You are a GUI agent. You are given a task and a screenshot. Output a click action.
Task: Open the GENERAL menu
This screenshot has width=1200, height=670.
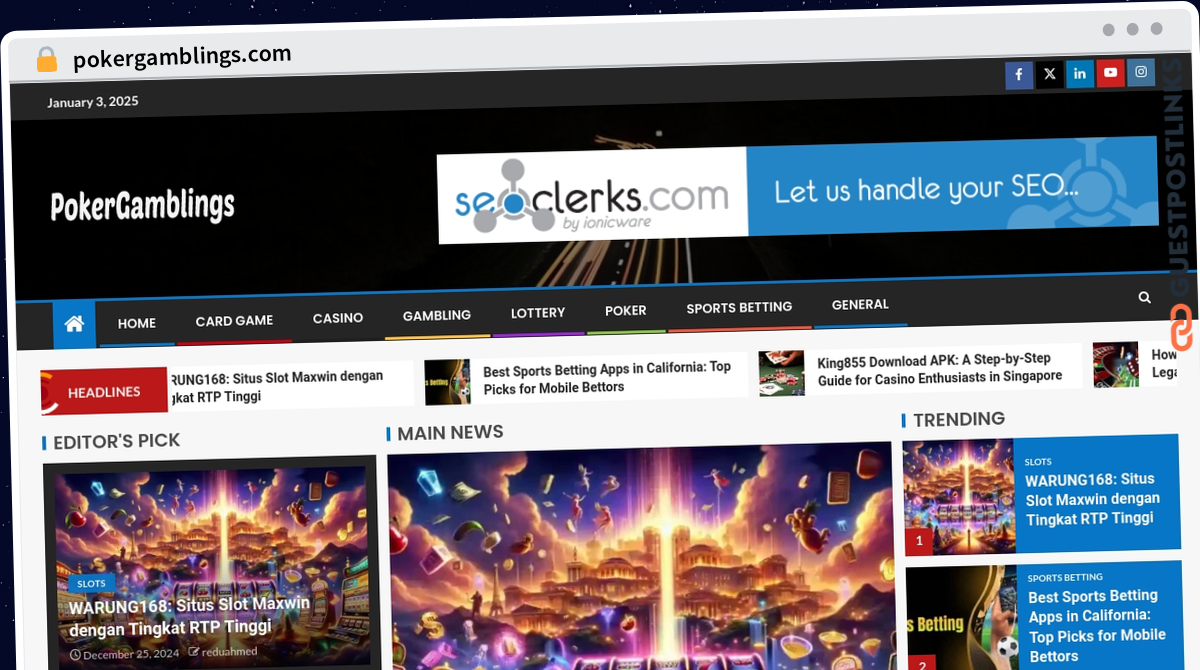click(860, 305)
